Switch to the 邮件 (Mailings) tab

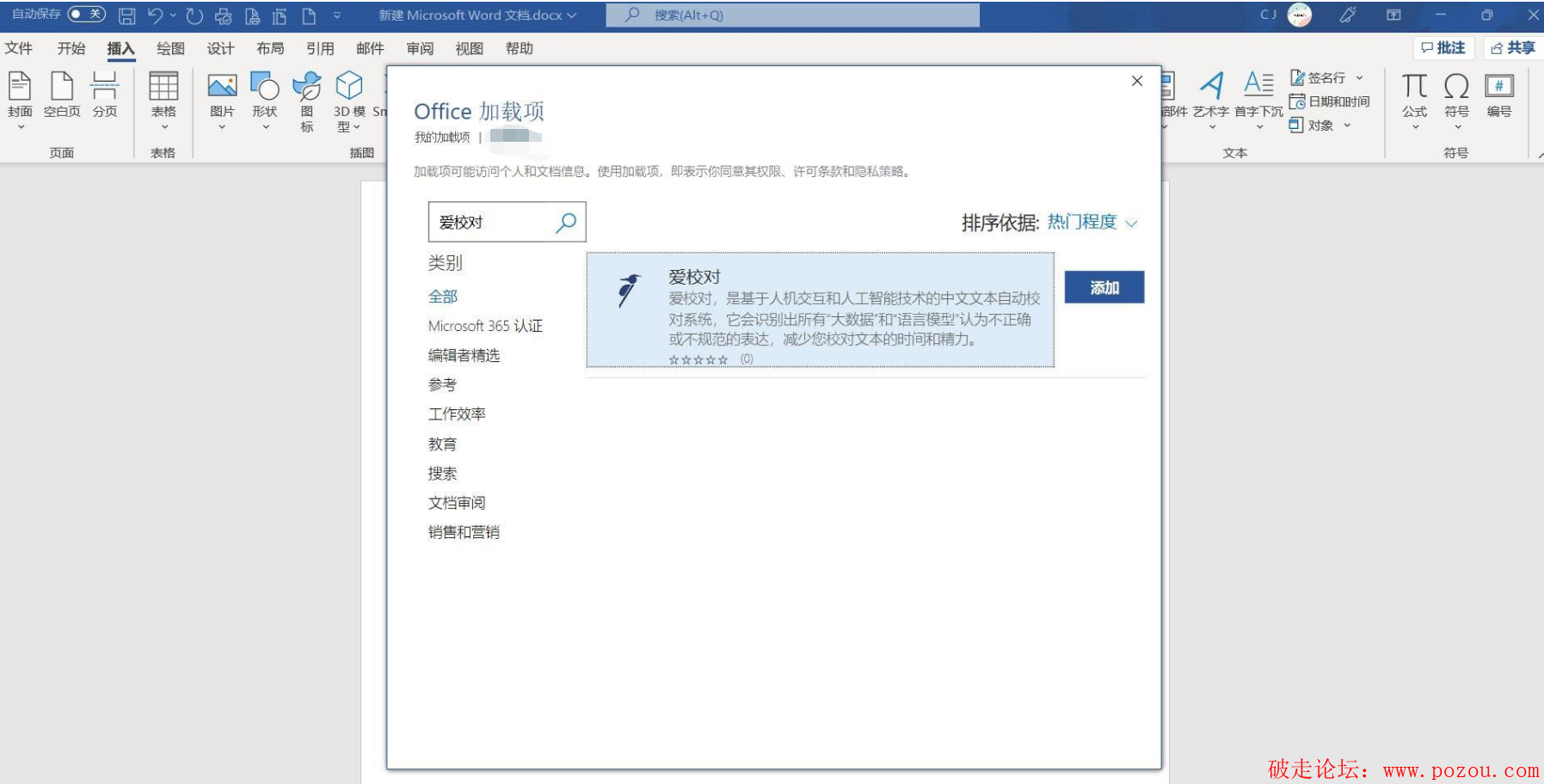click(x=370, y=48)
